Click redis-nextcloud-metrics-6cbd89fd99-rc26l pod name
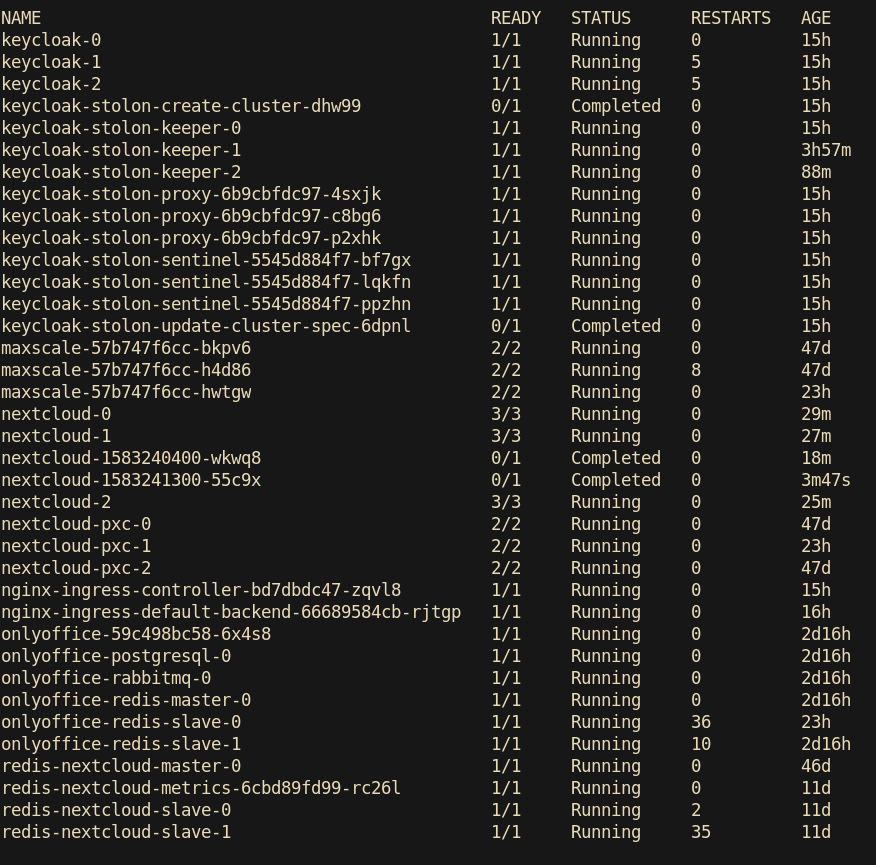 [x=201, y=788]
